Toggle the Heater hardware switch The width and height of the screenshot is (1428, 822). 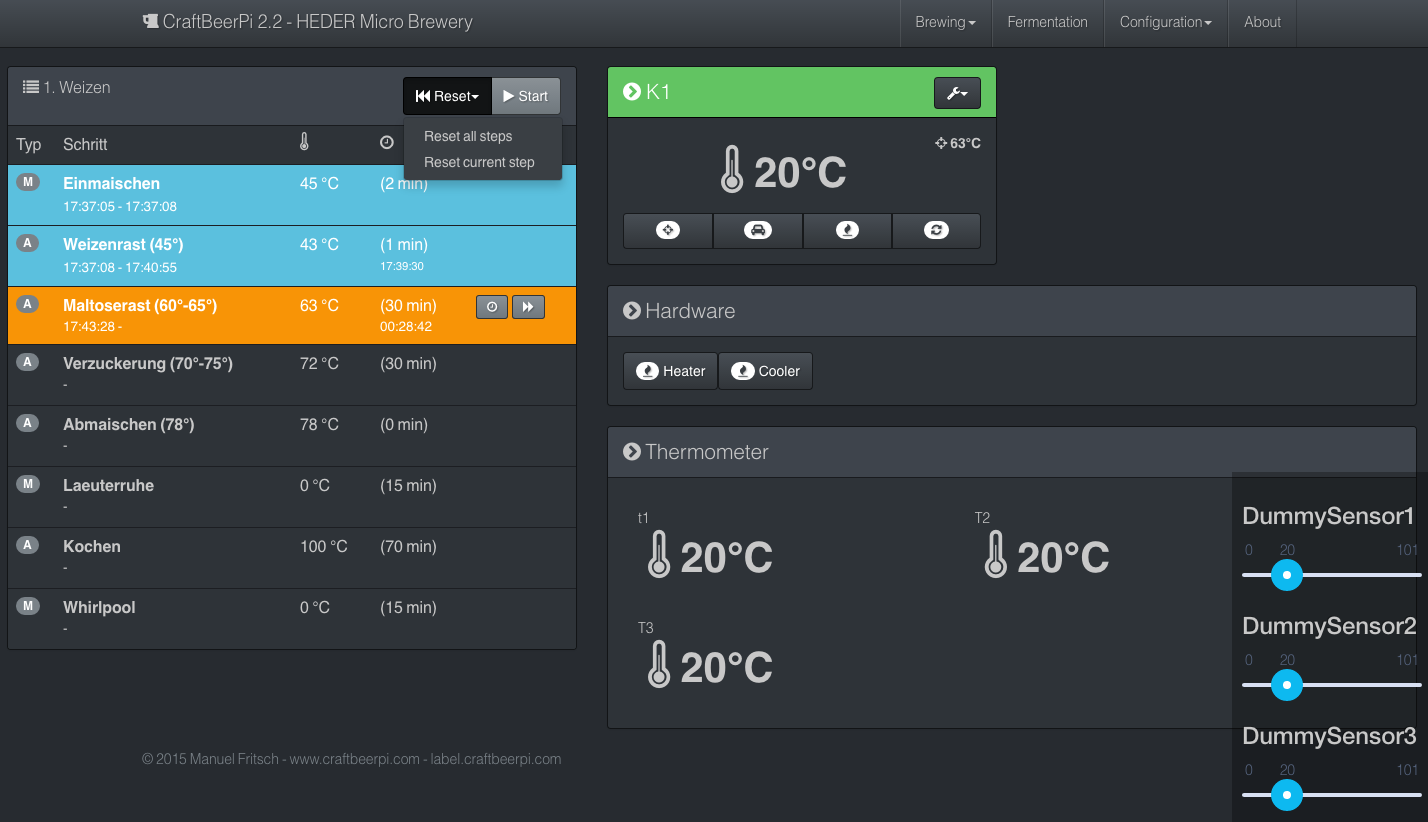point(670,371)
